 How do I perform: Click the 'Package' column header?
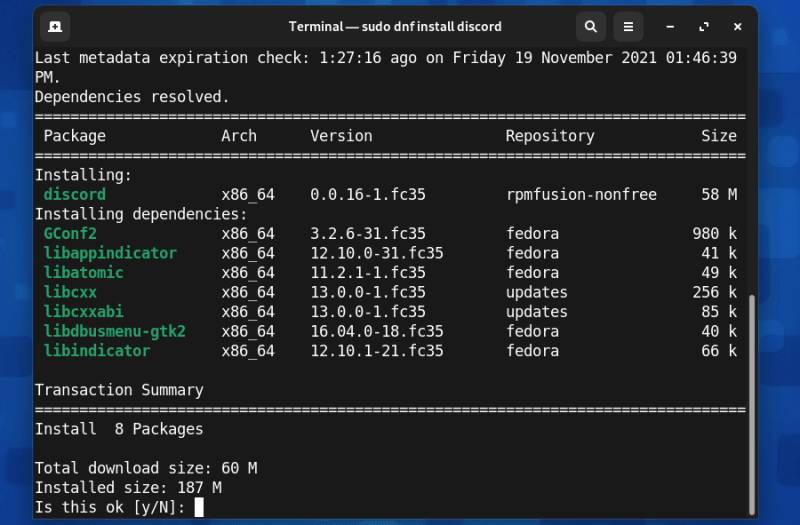(x=74, y=136)
